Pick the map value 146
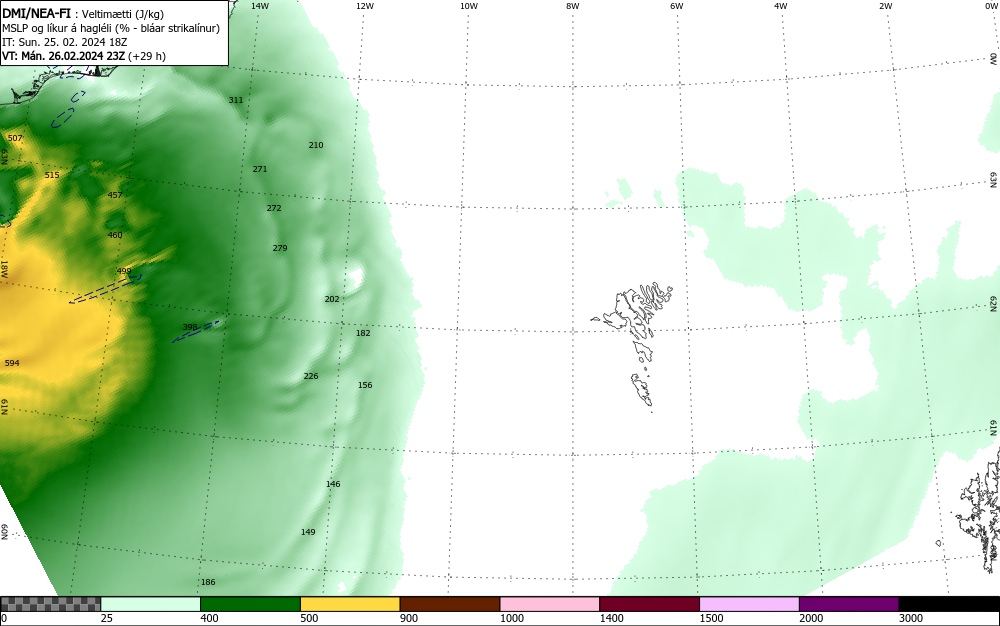 coord(333,484)
